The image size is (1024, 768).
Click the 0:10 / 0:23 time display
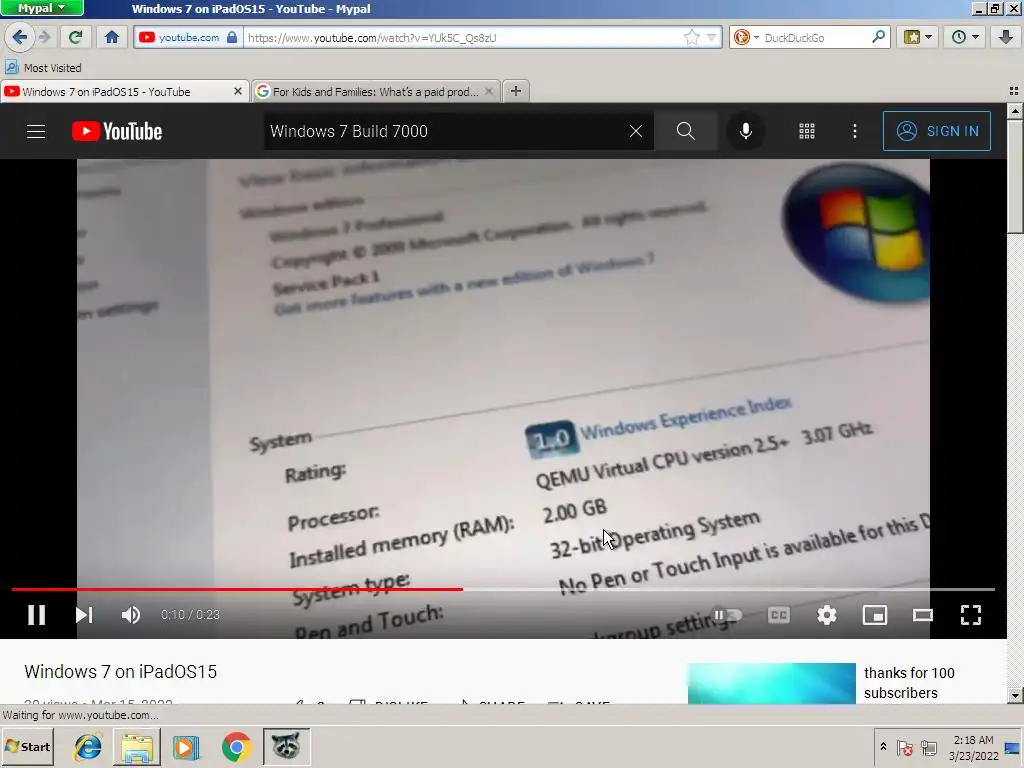coord(190,615)
